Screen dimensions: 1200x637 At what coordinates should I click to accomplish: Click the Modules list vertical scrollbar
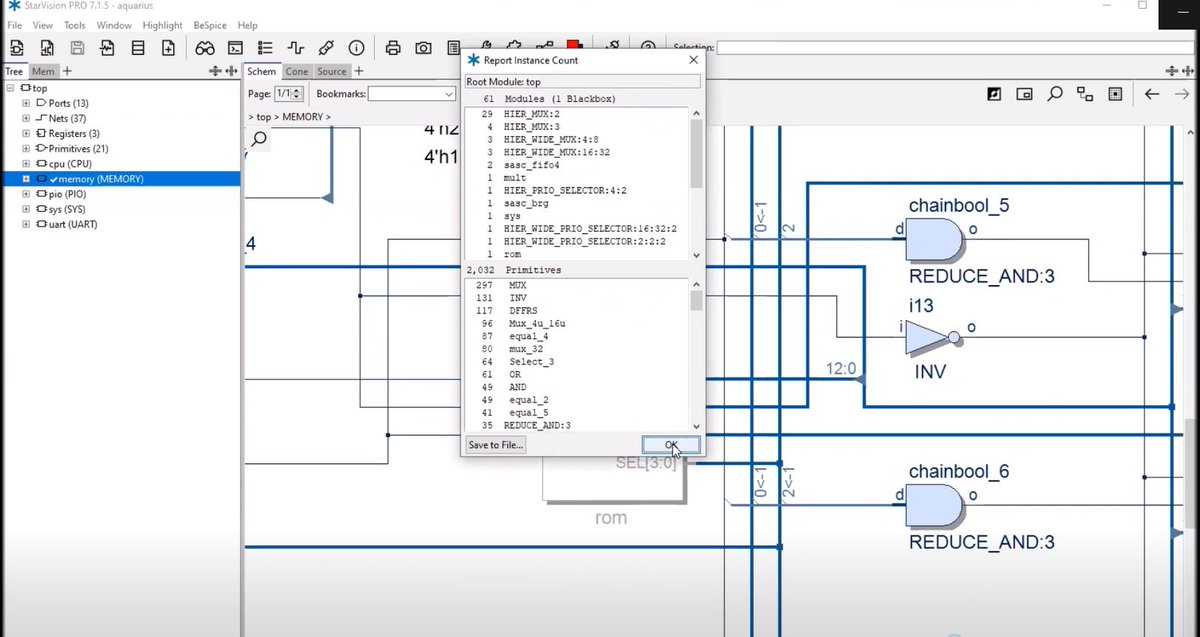point(697,183)
